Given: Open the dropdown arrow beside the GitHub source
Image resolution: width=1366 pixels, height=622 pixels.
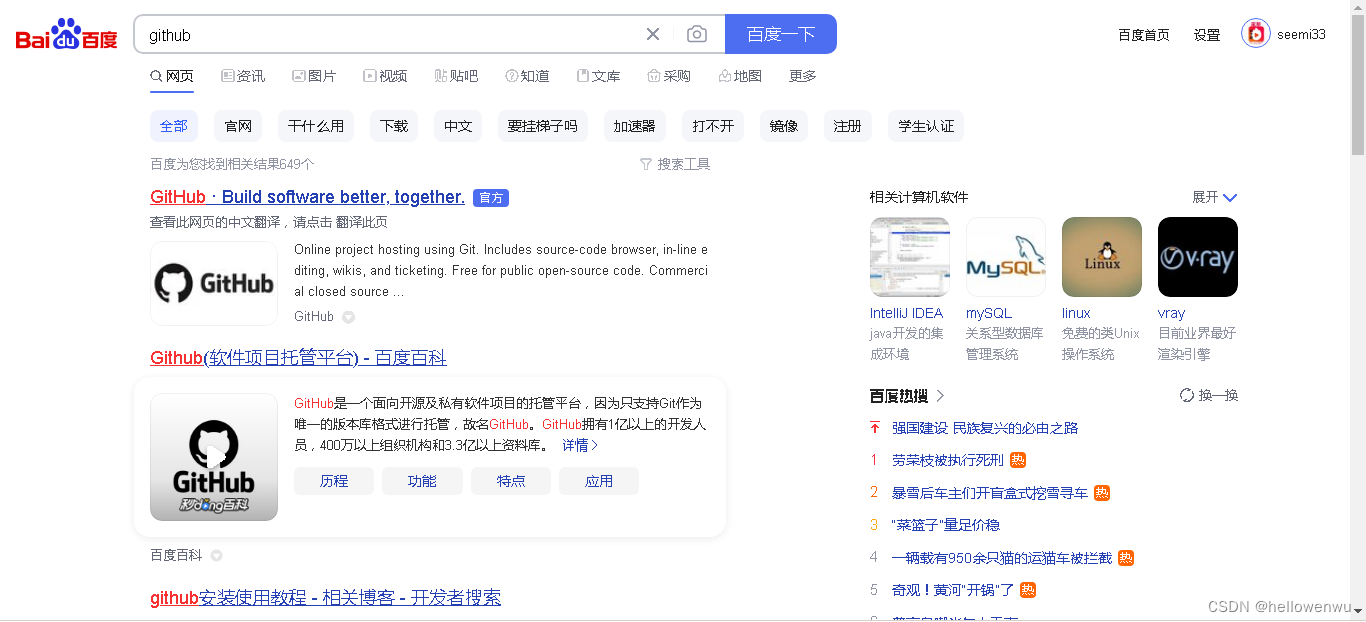Looking at the screenshot, I should click(349, 317).
